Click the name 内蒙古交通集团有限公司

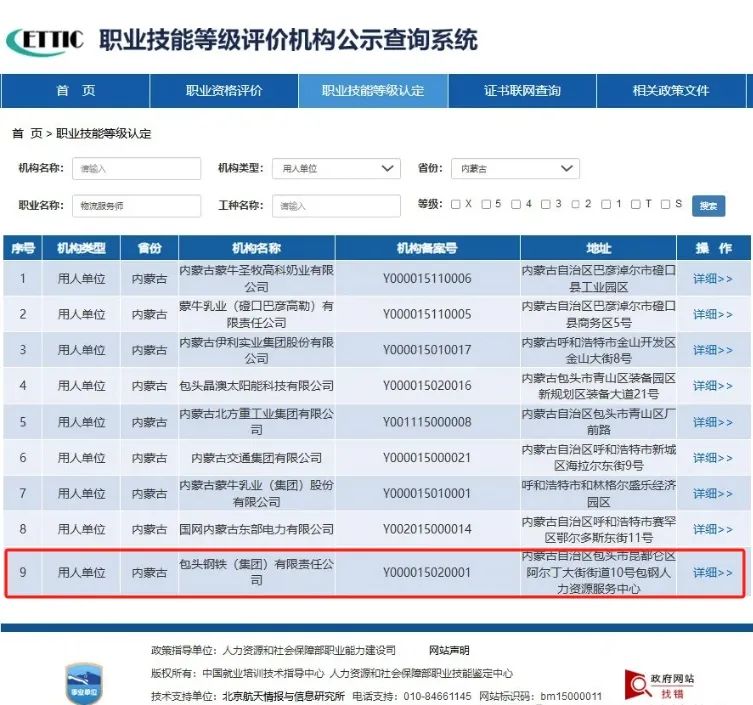click(x=256, y=458)
